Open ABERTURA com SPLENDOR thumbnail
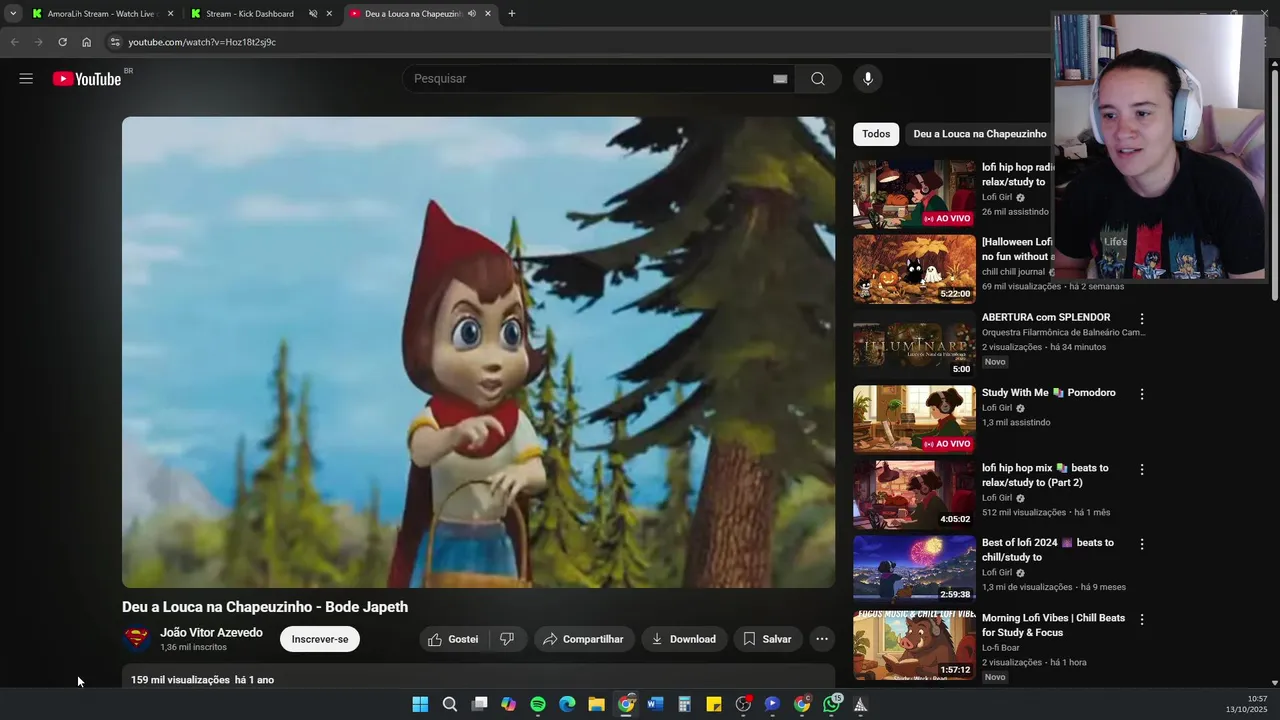Viewport: 1280px width, 720px height. [x=914, y=344]
